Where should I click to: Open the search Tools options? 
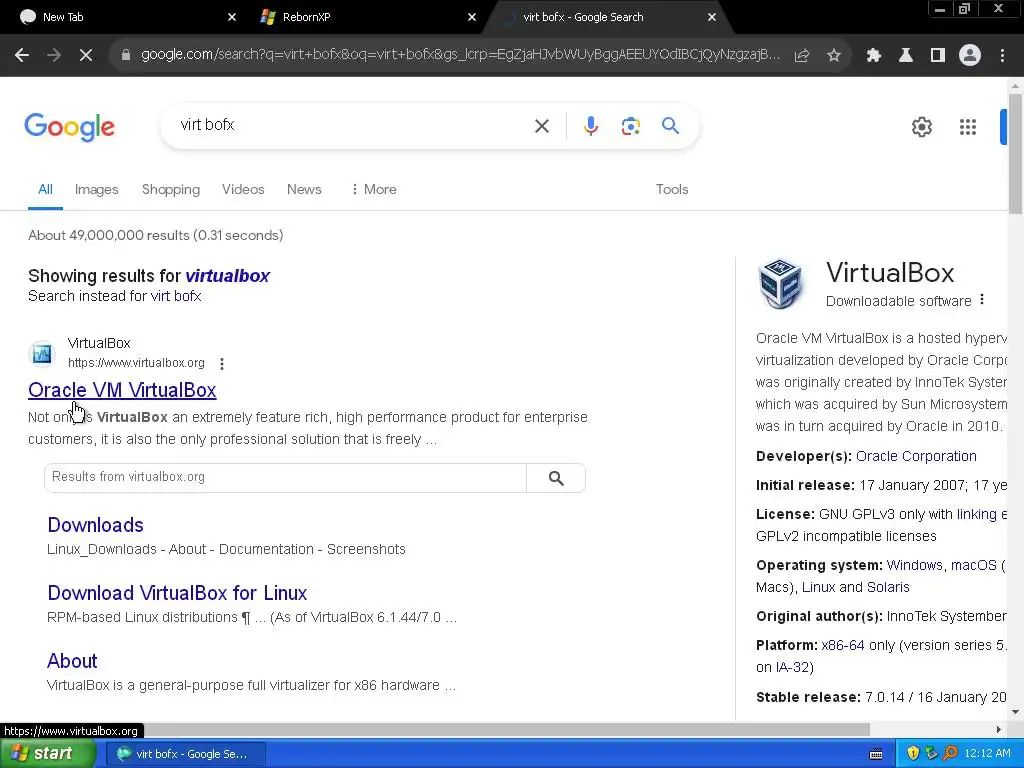672,189
